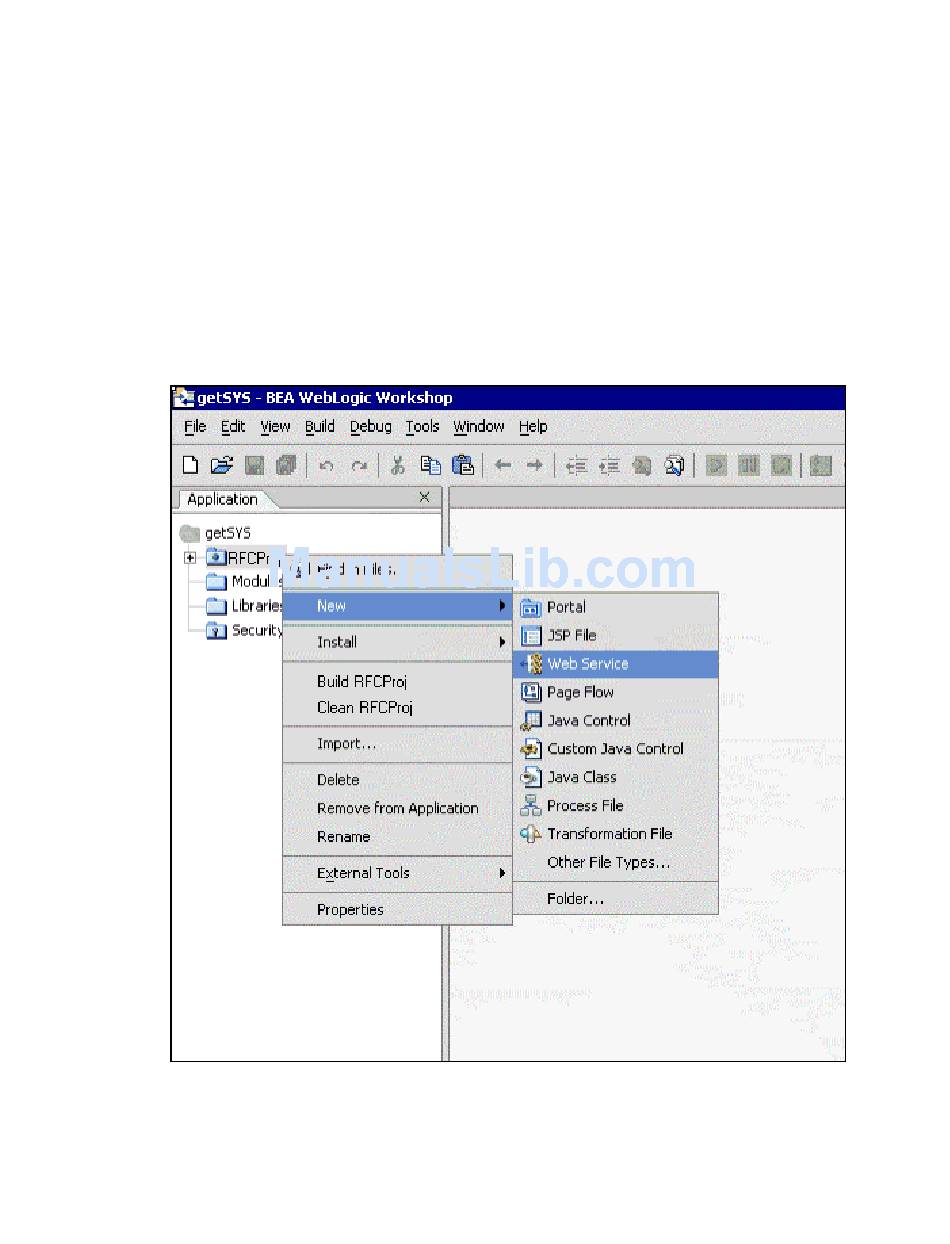Image resolution: width=950 pixels, height=1244 pixels.
Task: Click the increase indent toolbar icon
Action: [x=608, y=465]
